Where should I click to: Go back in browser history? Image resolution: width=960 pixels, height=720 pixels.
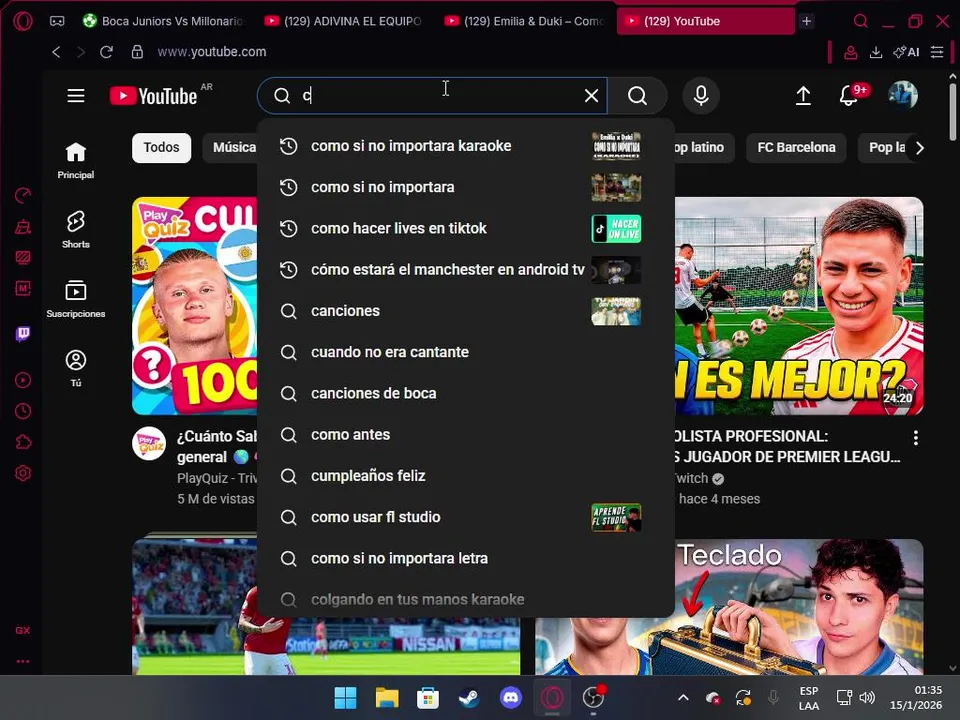pyautogui.click(x=56, y=52)
